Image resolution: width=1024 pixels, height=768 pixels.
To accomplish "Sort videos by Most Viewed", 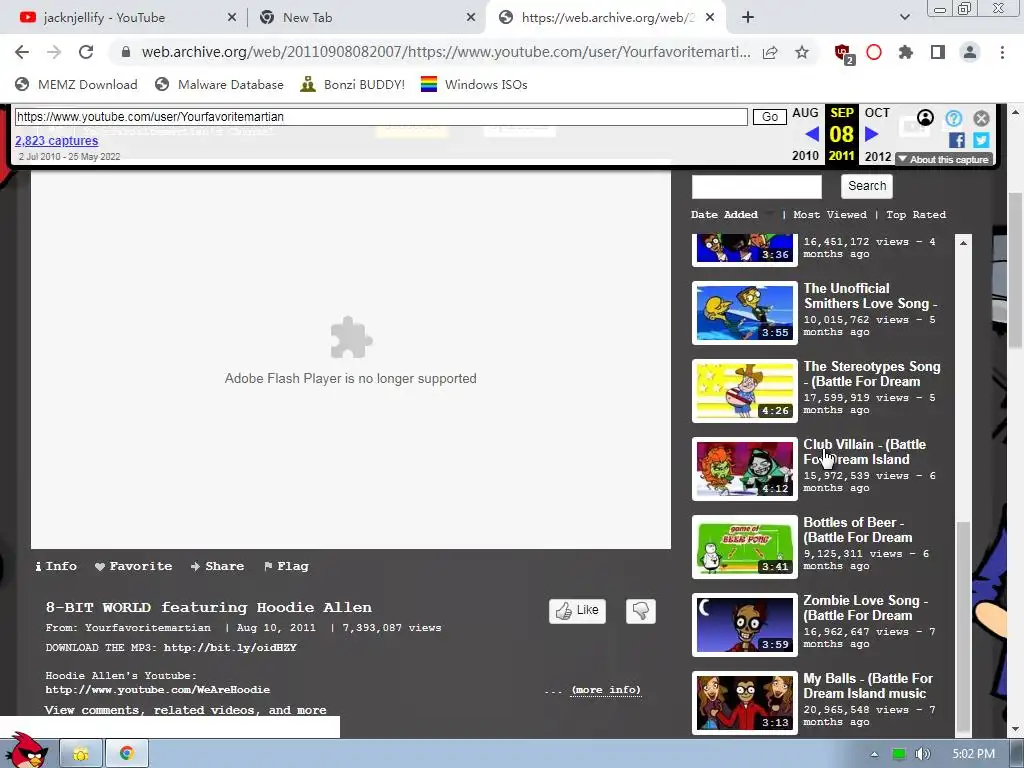I will coord(830,214).
